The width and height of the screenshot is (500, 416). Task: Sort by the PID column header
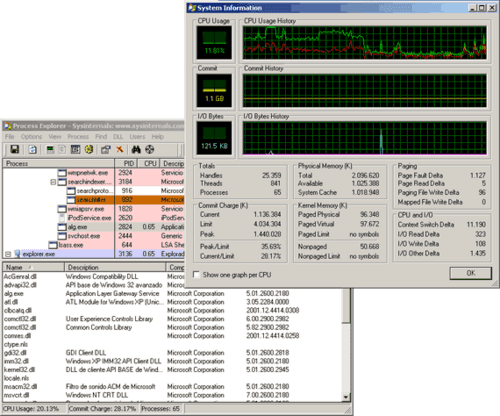(126, 163)
